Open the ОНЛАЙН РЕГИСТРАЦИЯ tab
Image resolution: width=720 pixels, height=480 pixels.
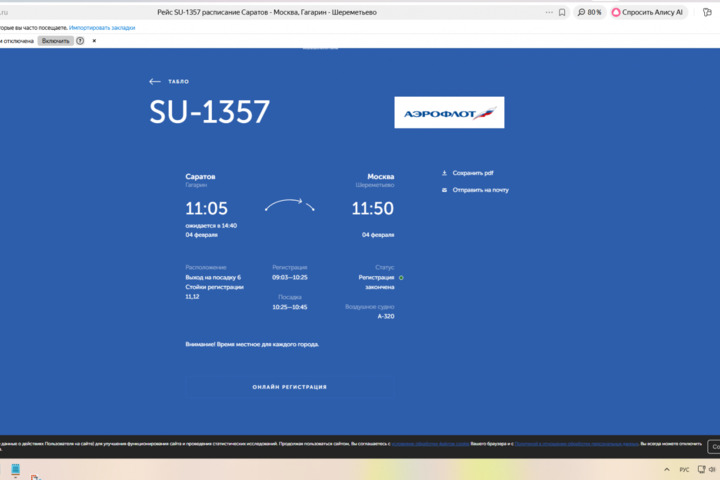pos(289,387)
